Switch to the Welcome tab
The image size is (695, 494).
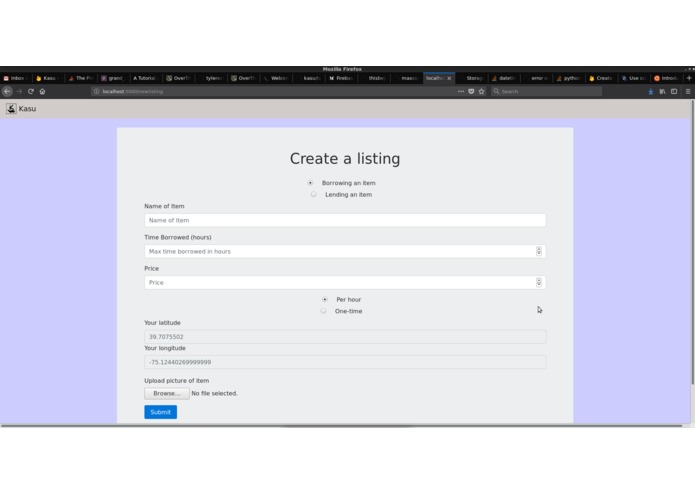tap(275, 78)
